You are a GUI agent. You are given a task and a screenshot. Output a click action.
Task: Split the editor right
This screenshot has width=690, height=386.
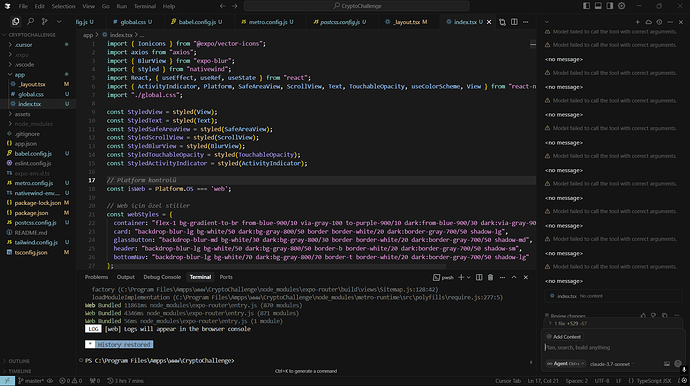(x=514, y=22)
